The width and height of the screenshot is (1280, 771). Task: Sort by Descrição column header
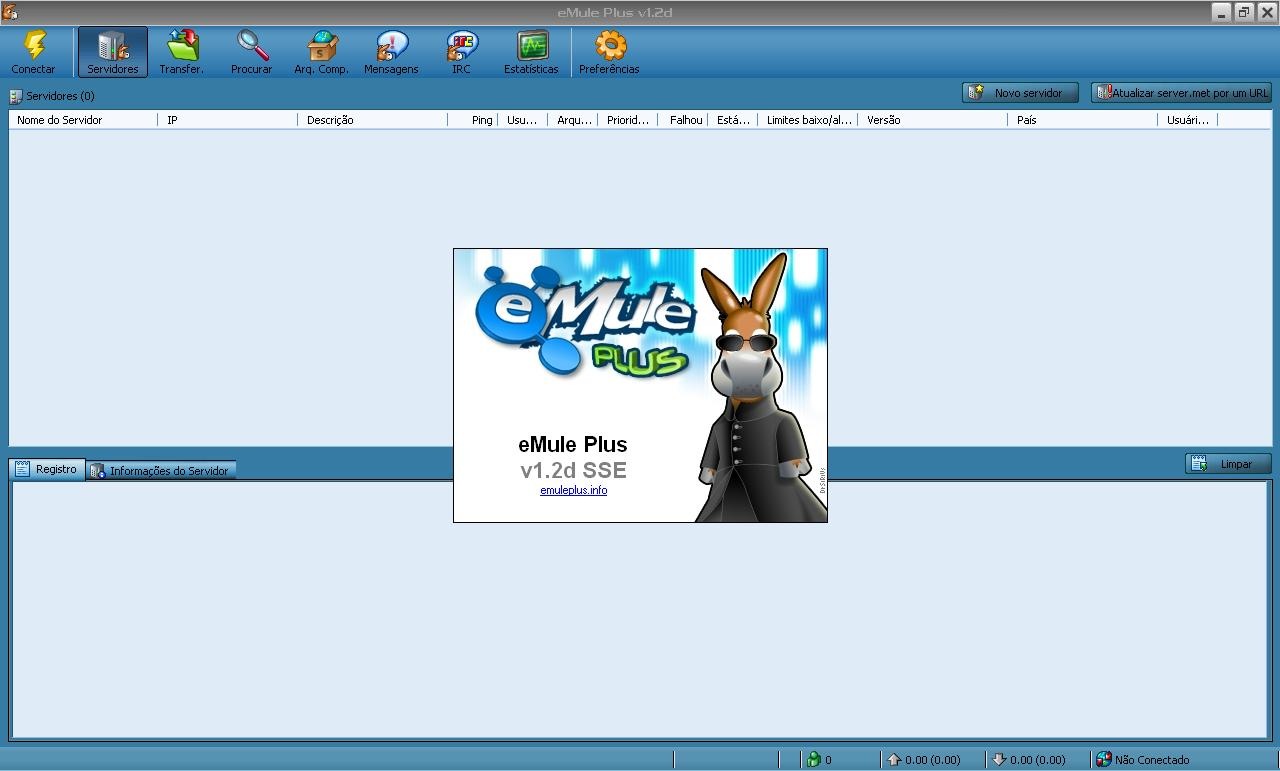pyautogui.click(x=372, y=120)
